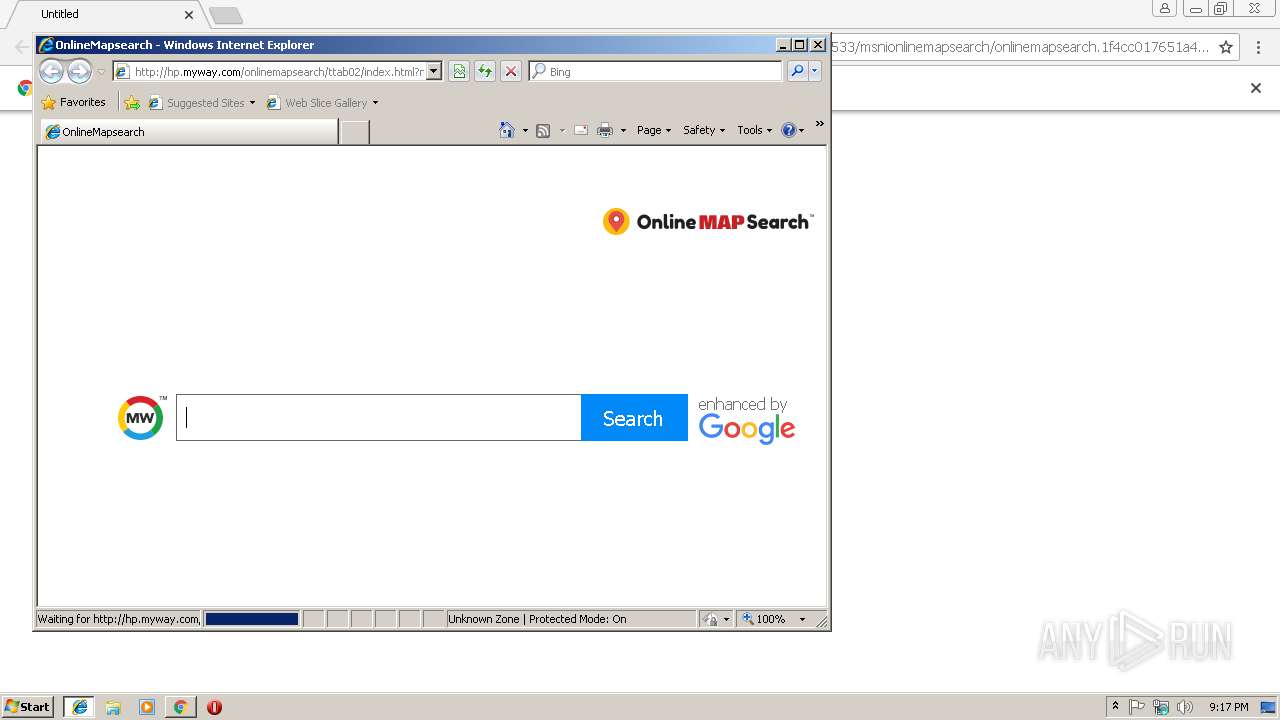Open the Favorites star button
Image resolution: width=1280 pixels, height=720 pixels.
[x=74, y=102]
